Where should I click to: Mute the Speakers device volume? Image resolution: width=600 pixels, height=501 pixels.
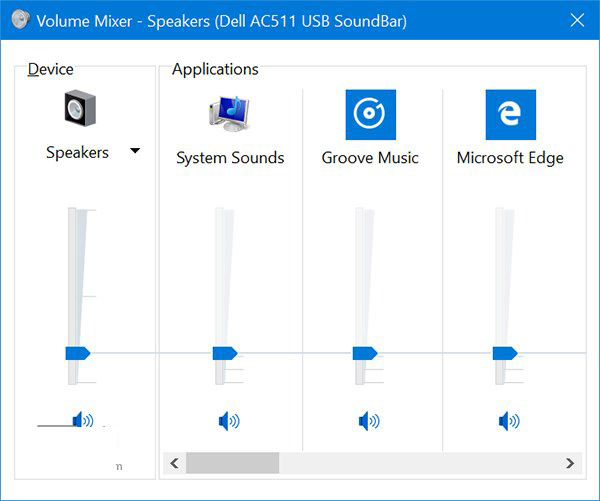click(x=82, y=421)
